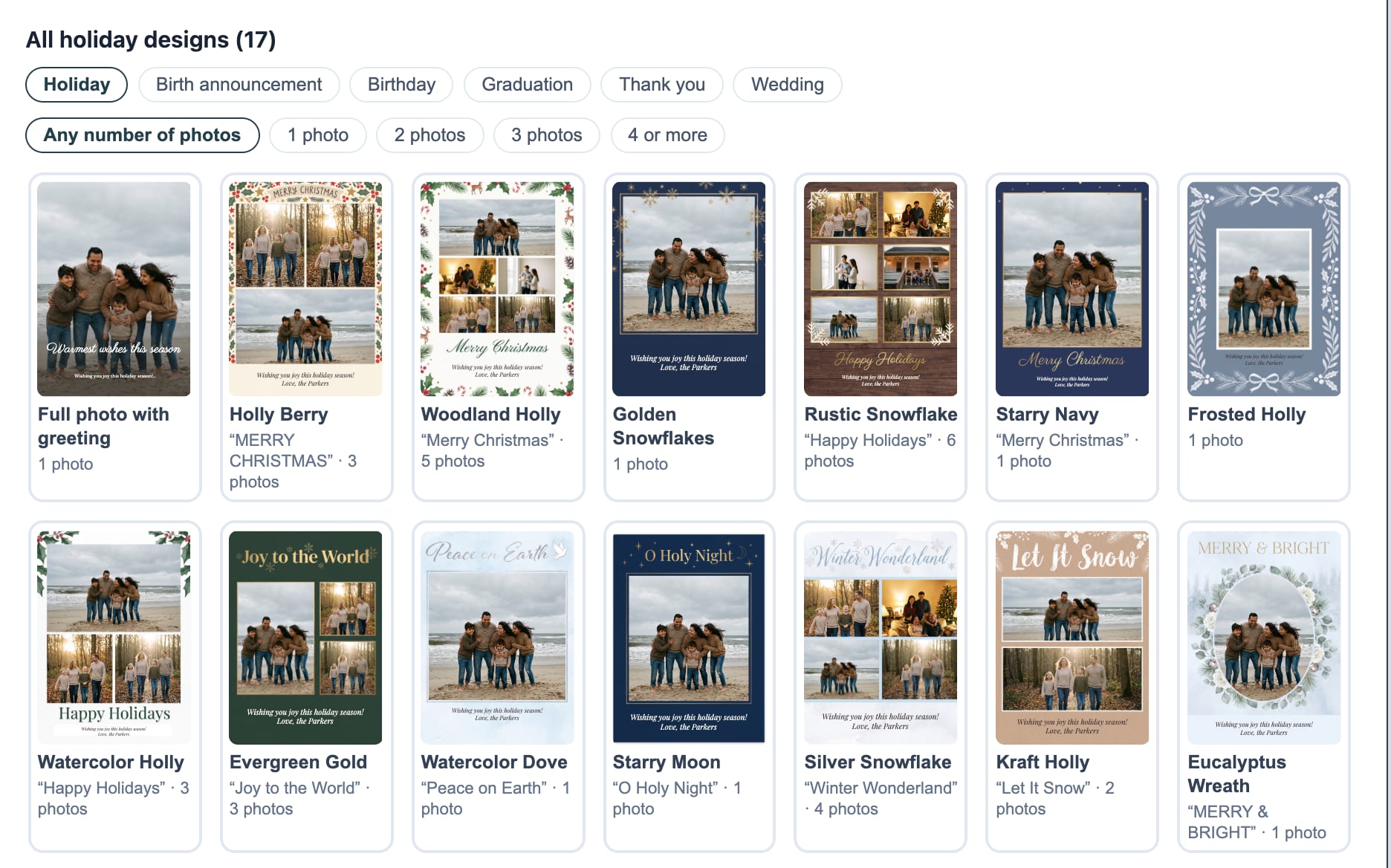Pick the Watercolor Dove card preview
1391x868 pixels.
pos(497,638)
